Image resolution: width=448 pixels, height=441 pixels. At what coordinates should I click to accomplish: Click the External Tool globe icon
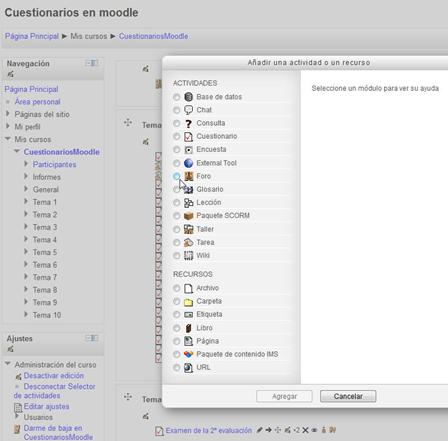[x=188, y=163]
